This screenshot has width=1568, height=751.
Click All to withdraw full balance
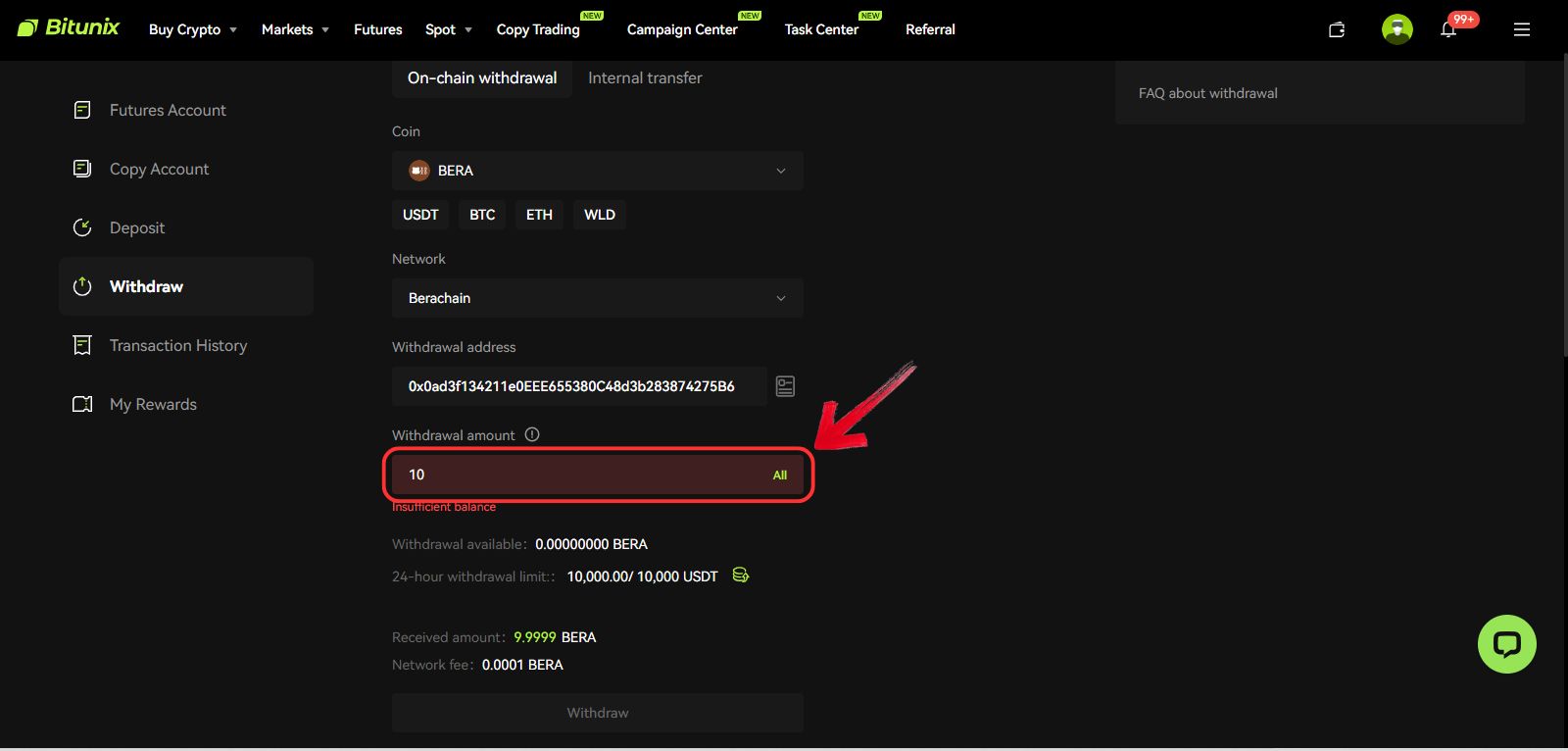pos(780,475)
